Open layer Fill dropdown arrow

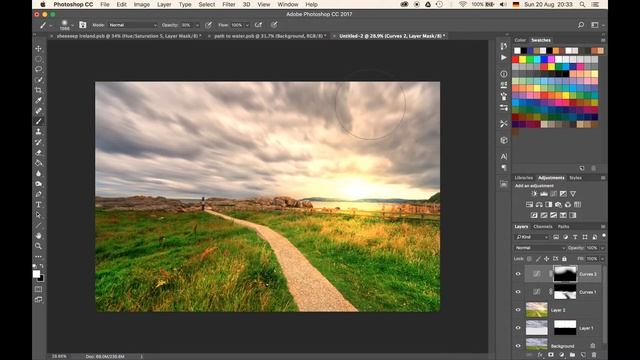602,259
